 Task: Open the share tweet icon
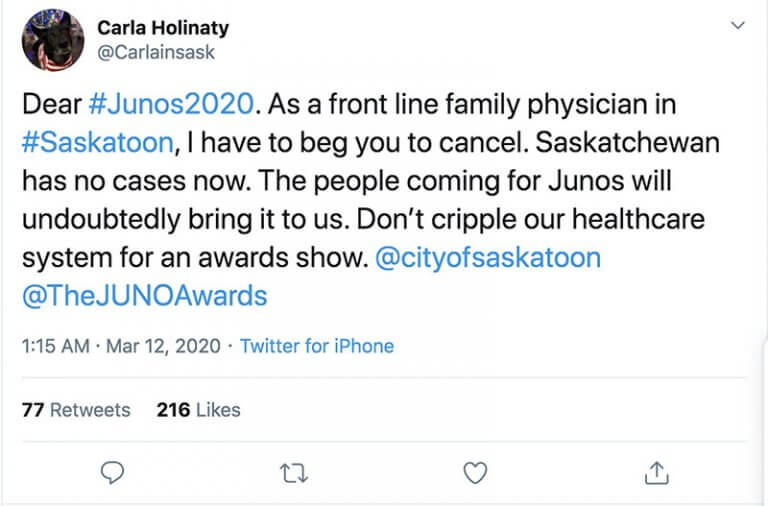click(x=656, y=471)
